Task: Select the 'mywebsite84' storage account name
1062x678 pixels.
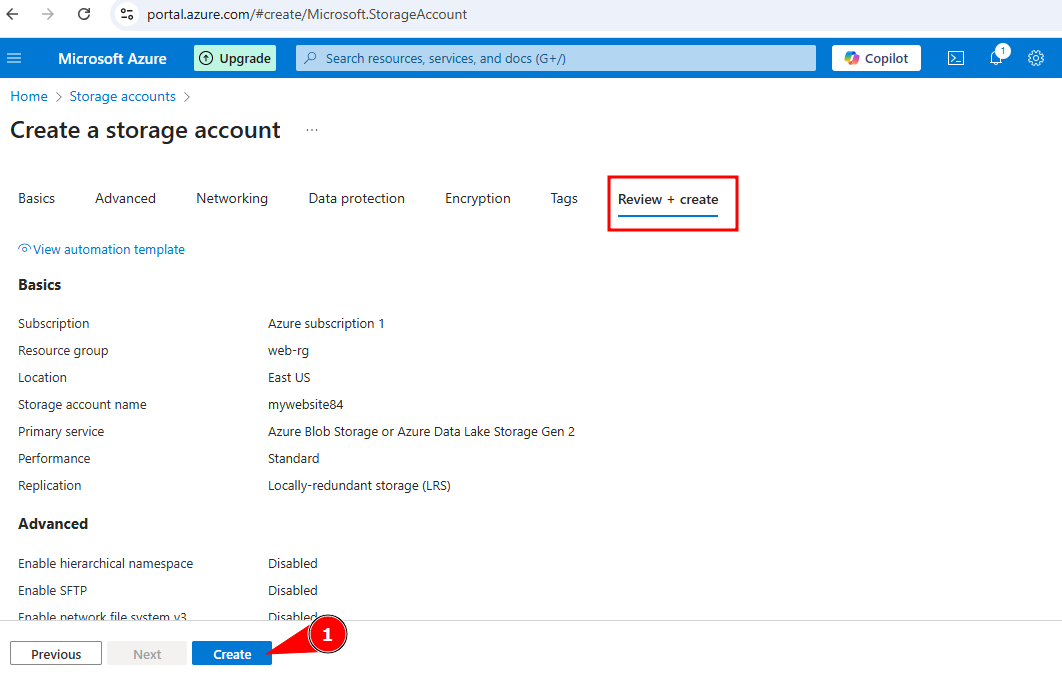Action: click(x=305, y=404)
